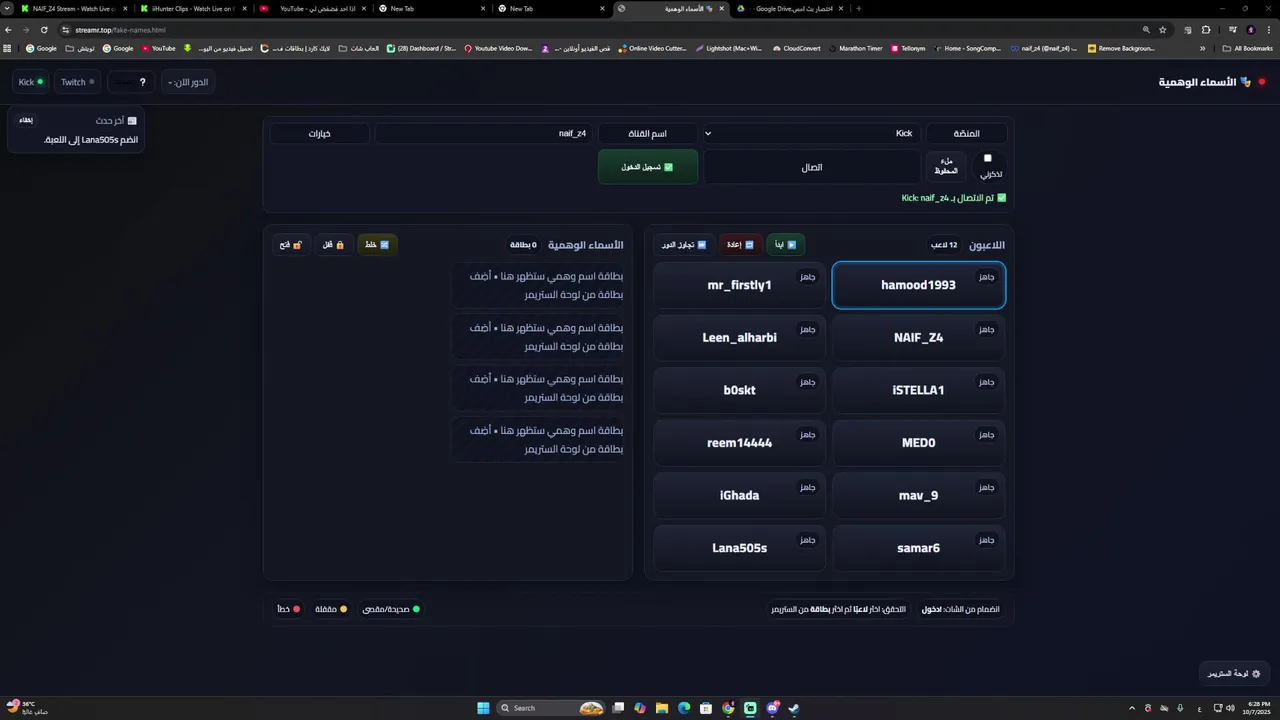Screen dimensions: 1280x720
Task: Open Microsoft Store from the taskbar
Action: (706, 708)
